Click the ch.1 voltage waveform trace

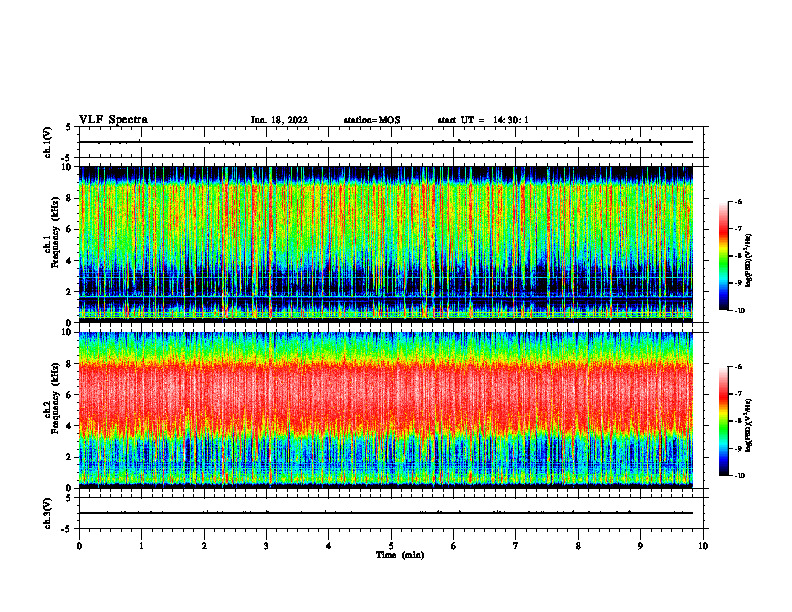pos(386,142)
